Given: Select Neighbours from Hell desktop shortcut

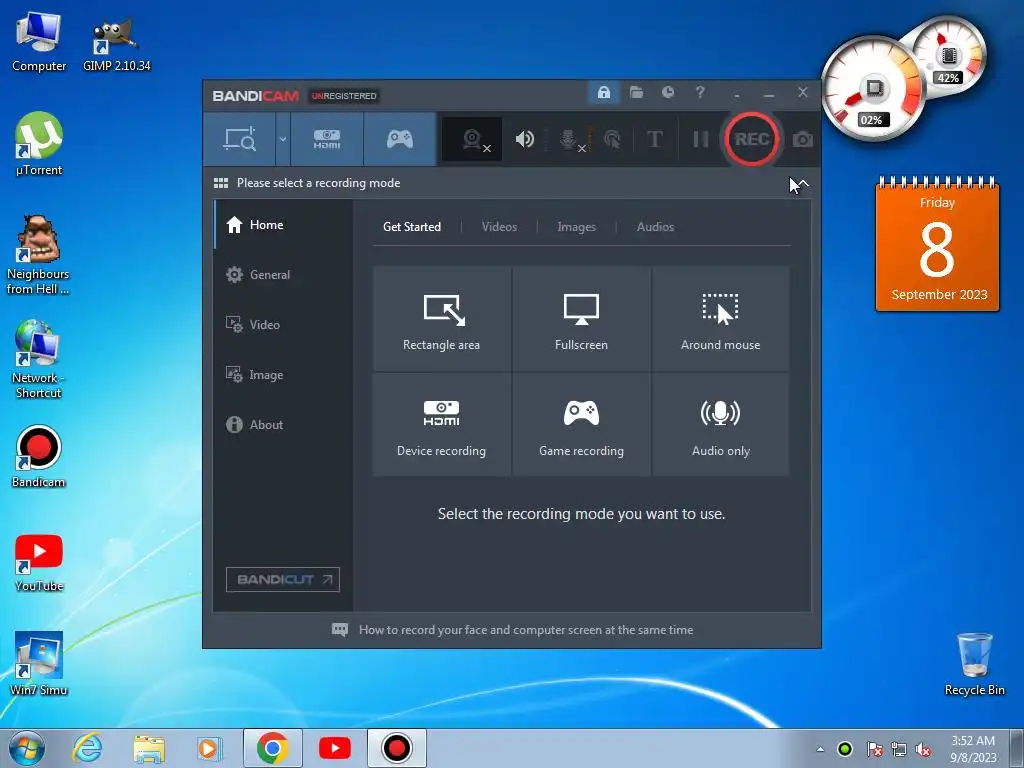Looking at the screenshot, I should tap(38, 255).
